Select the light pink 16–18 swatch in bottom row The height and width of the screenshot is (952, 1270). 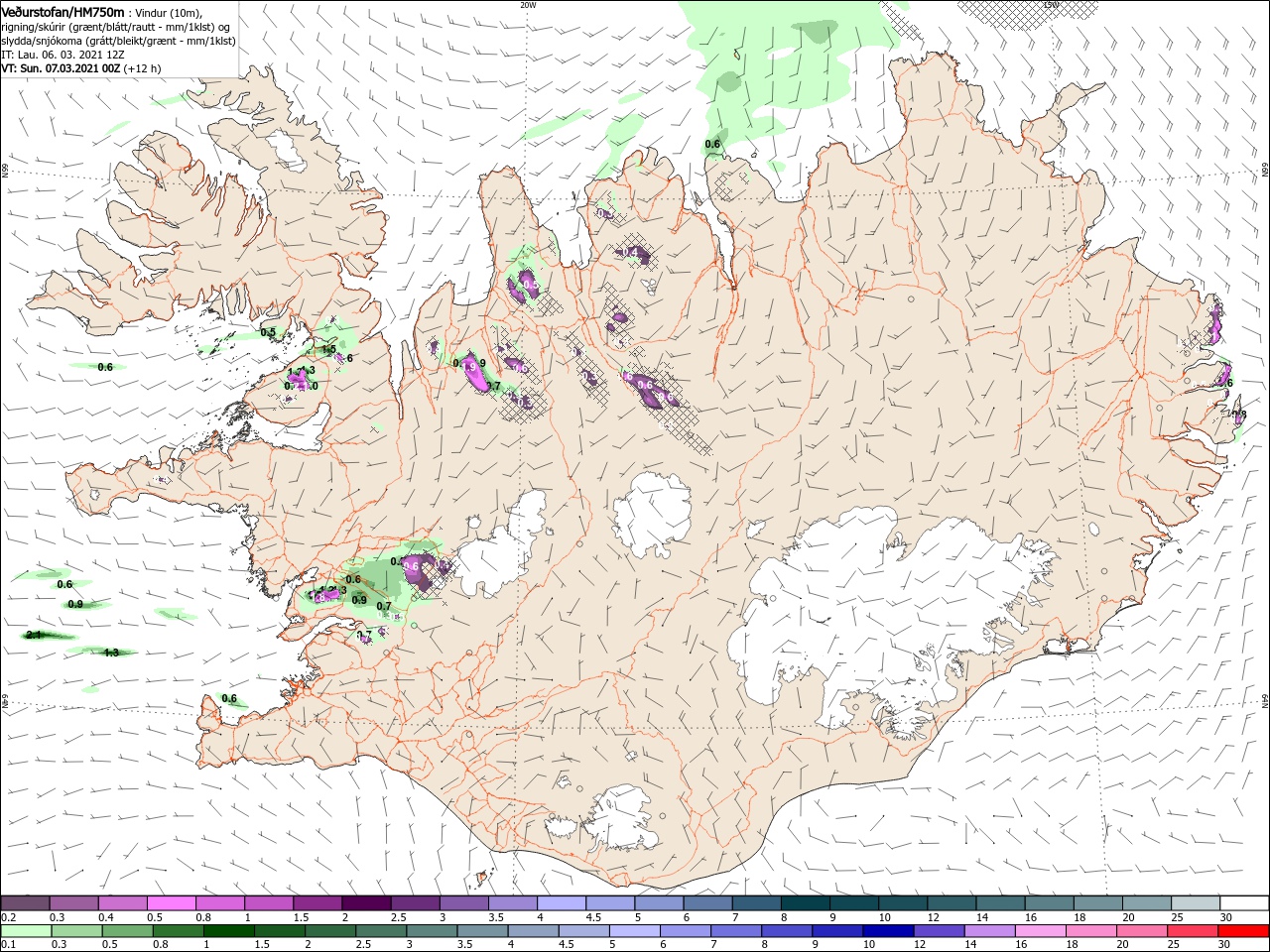1040,931
